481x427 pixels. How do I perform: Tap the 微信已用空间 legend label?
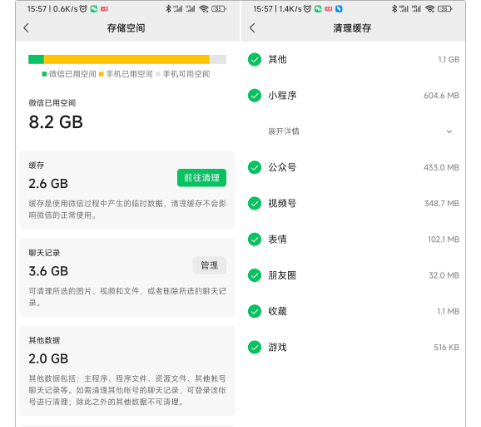click(73, 74)
